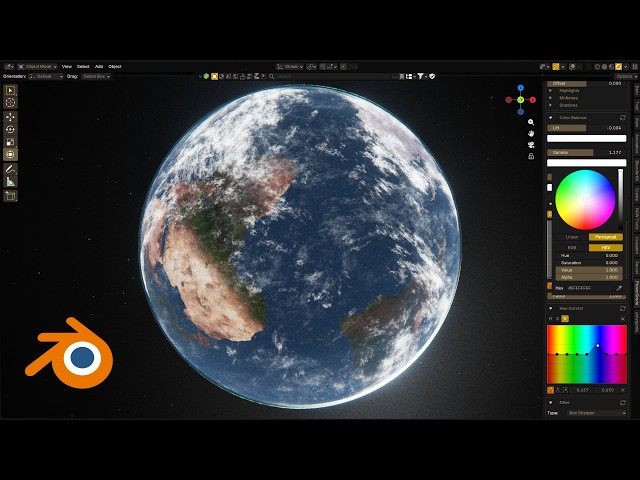The height and width of the screenshot is (480, 640).
Task: Click the Alpha value field
Action: pos(589,278)
